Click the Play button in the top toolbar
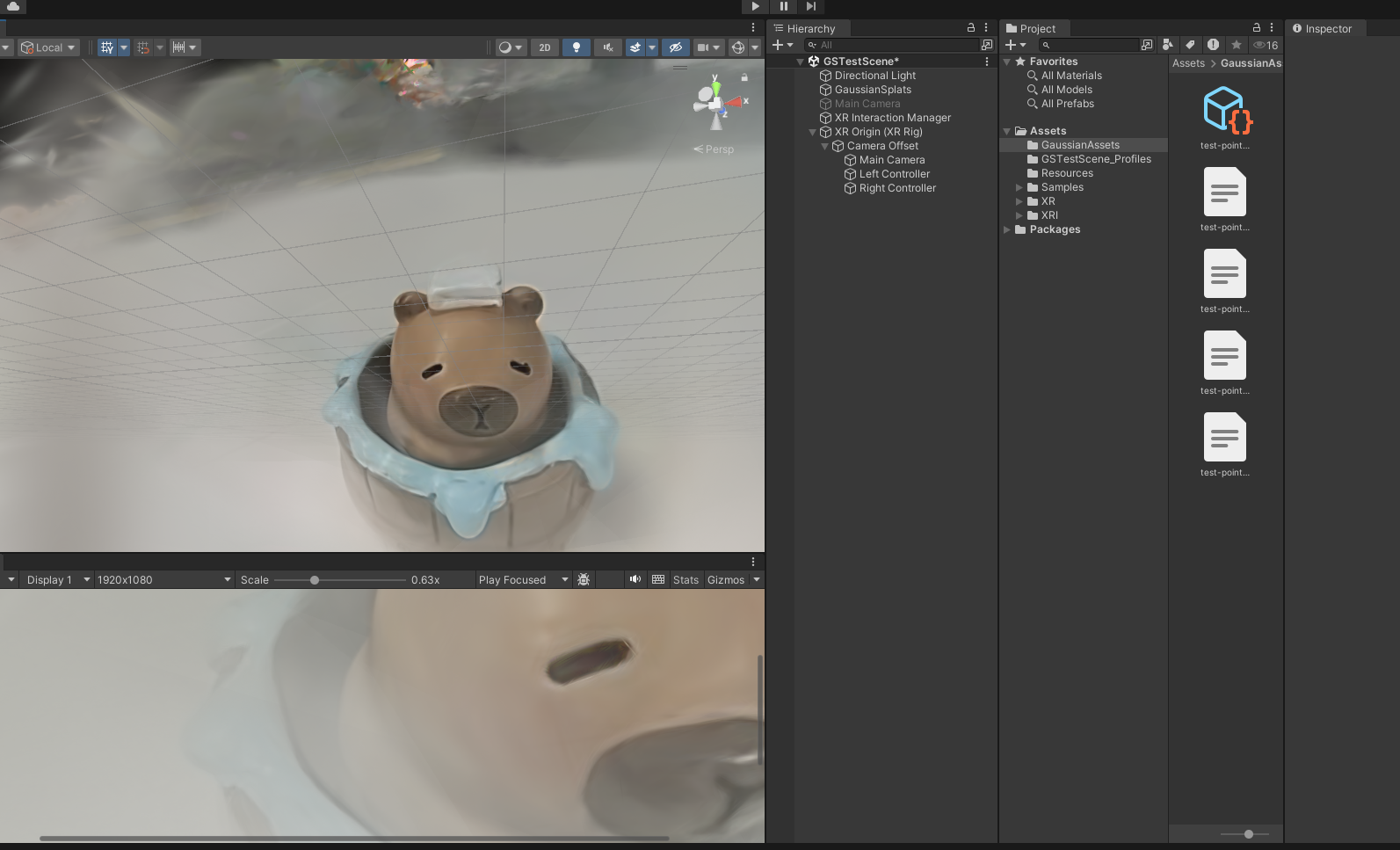The width and height of the screenshot is (1400, 850). 755,6
